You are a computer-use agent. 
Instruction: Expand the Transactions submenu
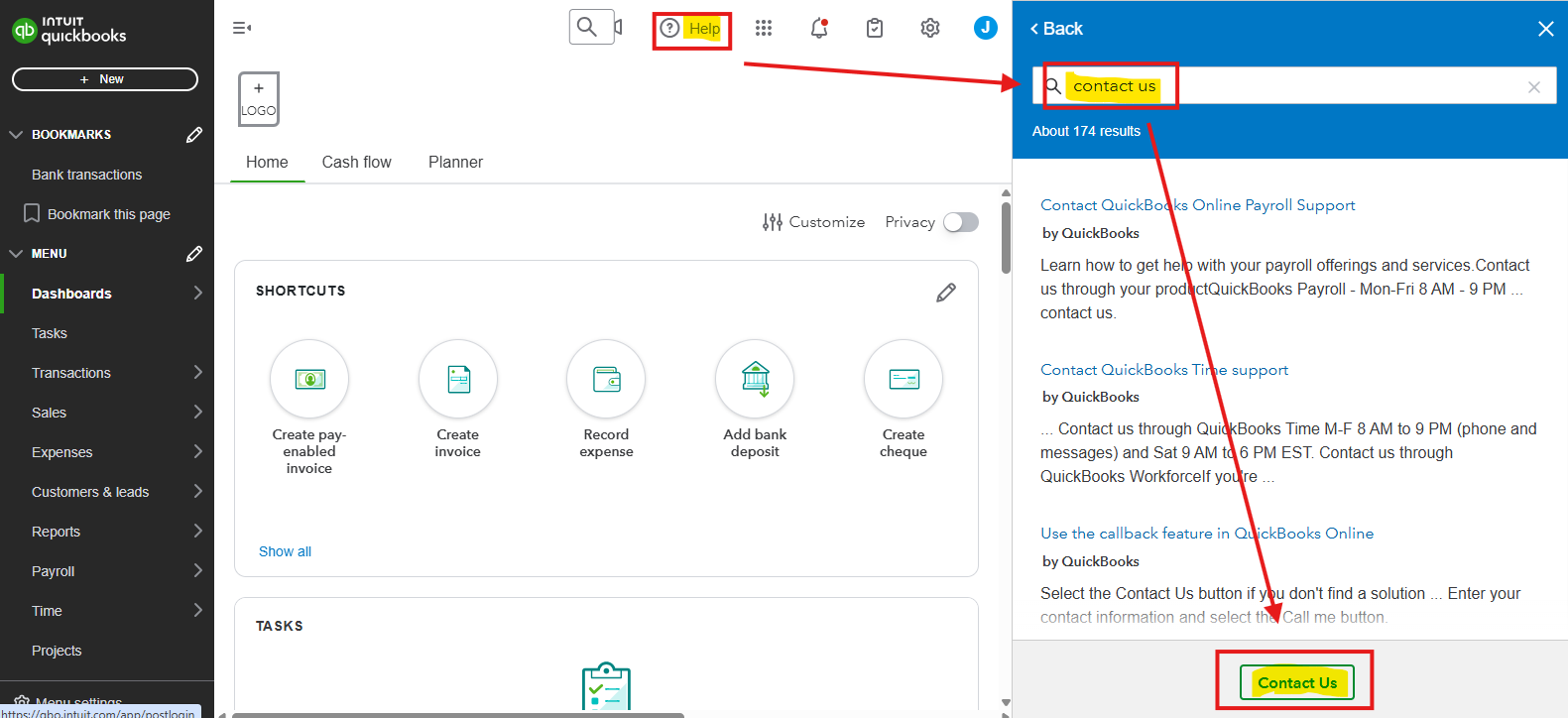(x=197, y=373)
